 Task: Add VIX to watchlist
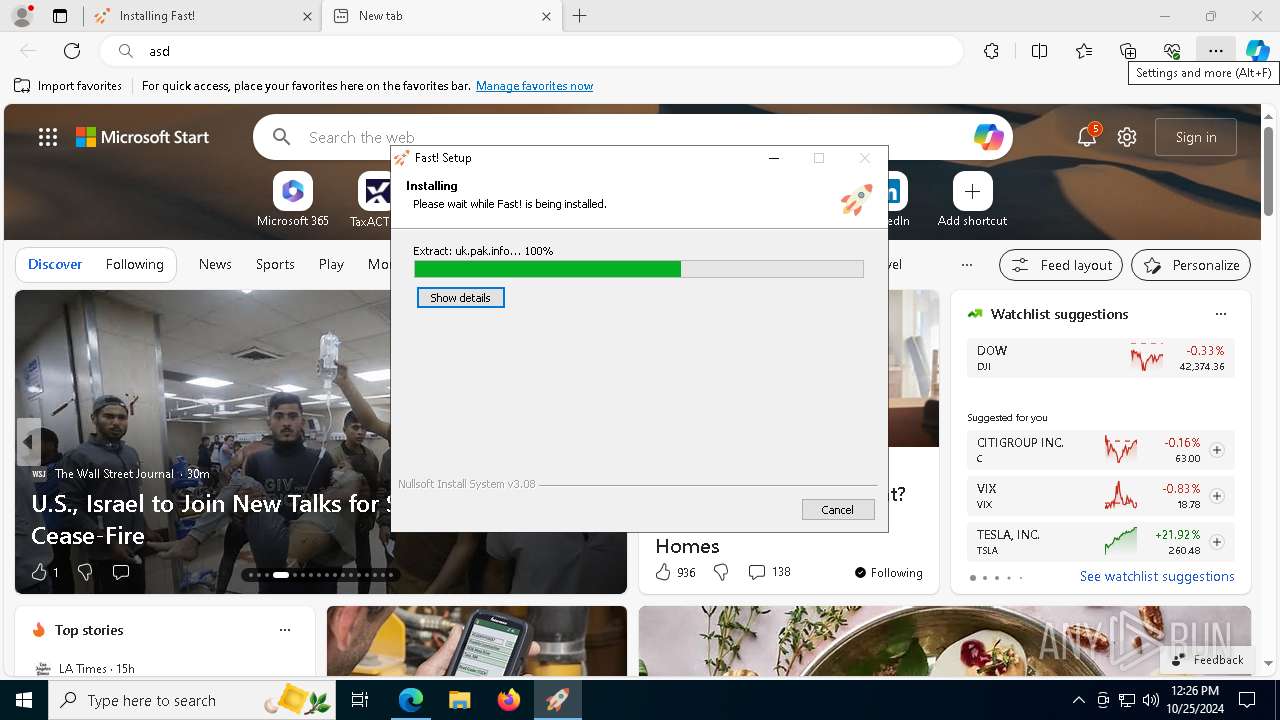click(x=1217, y=496)
